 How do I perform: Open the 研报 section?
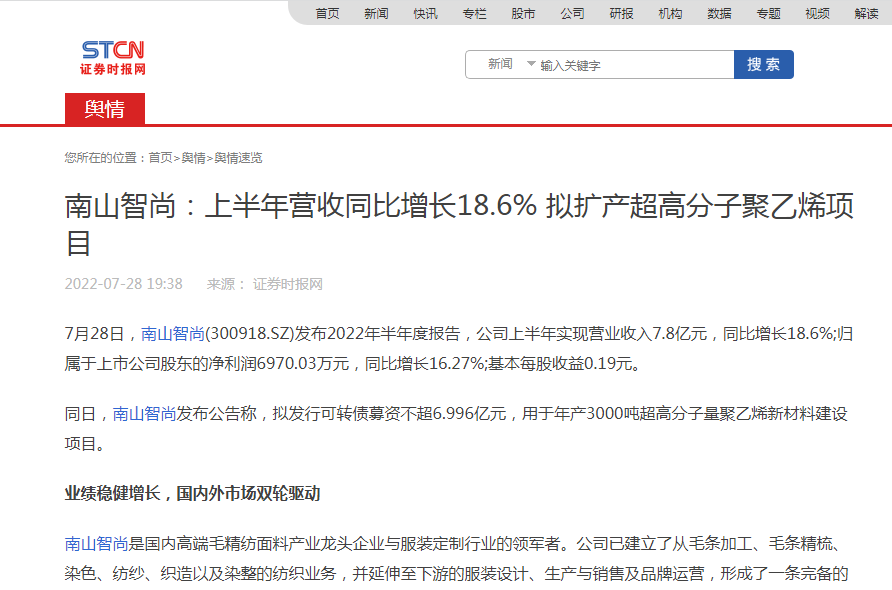621,13
